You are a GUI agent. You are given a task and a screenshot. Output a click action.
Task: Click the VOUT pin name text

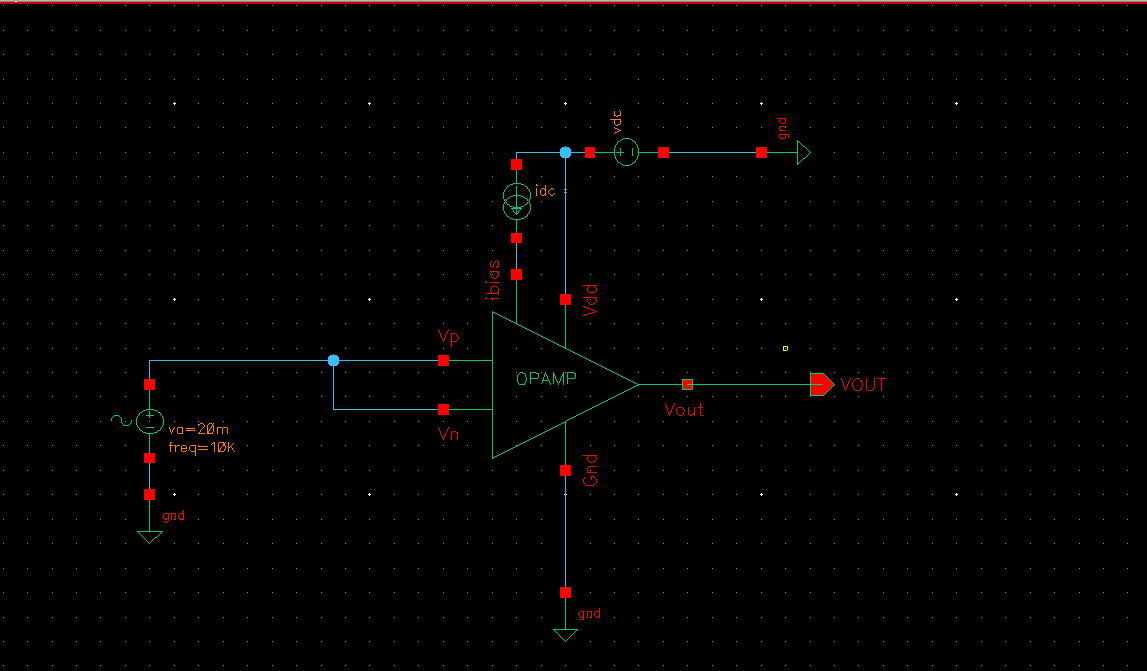863,385
